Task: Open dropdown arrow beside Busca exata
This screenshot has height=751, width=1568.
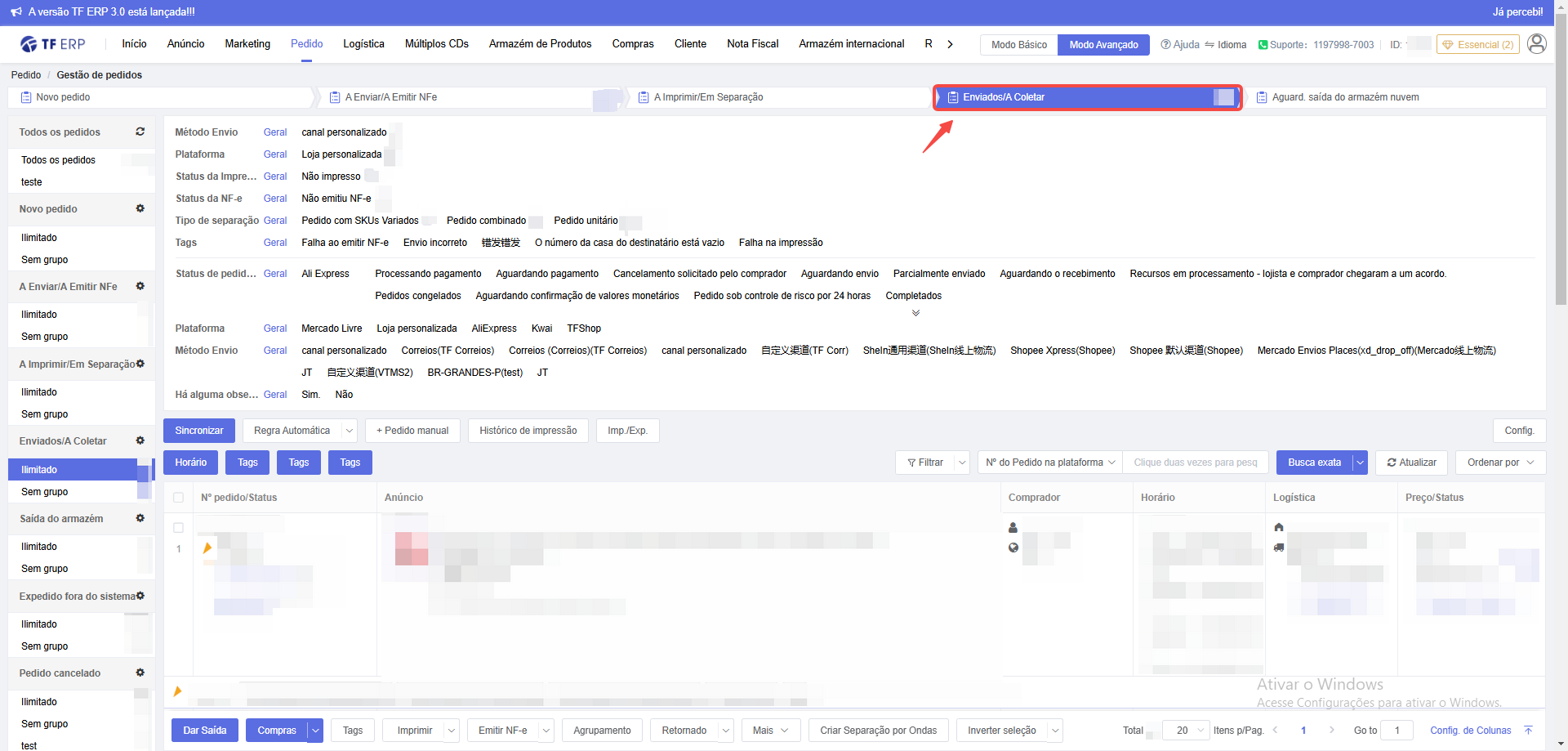Action: (x=1360, y=463)
